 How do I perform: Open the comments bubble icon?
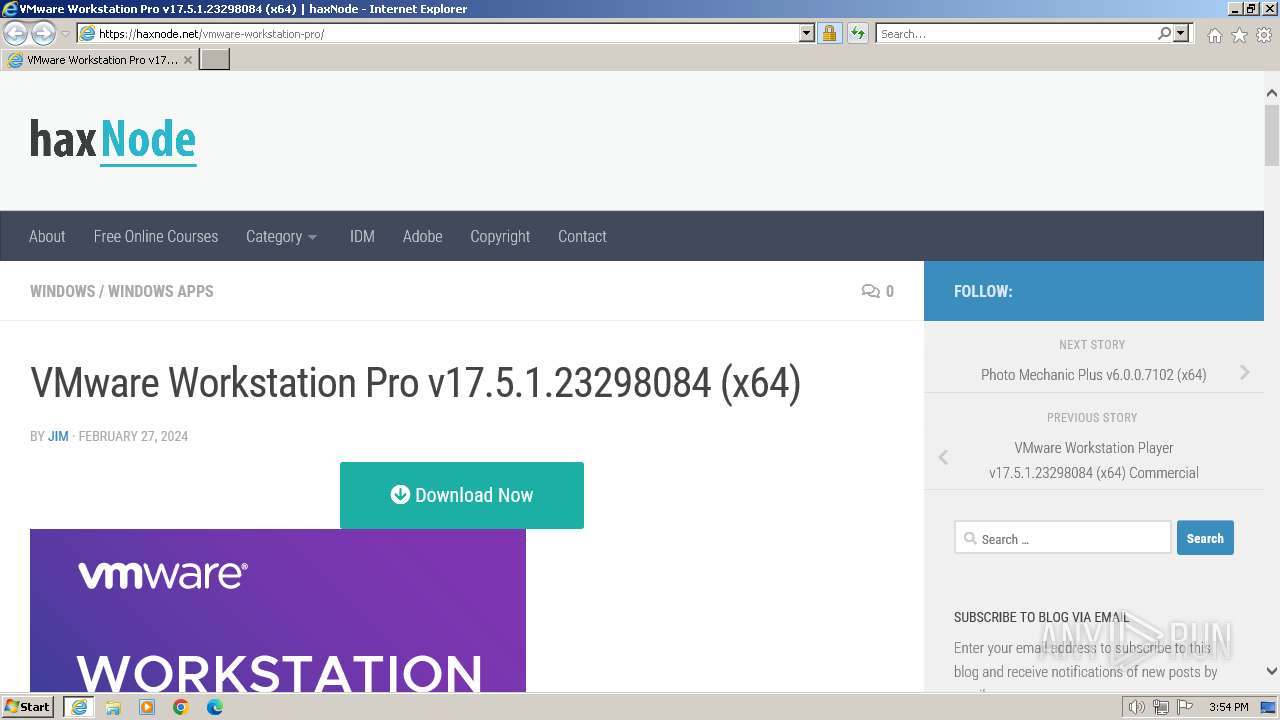[x=871, y=291]
